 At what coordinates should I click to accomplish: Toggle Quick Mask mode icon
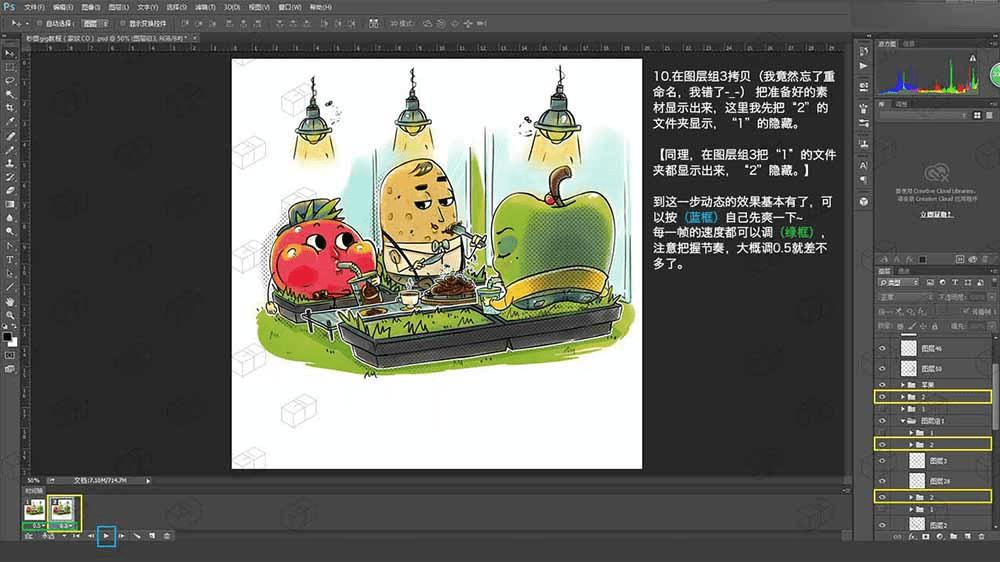[x=10, y=355]
